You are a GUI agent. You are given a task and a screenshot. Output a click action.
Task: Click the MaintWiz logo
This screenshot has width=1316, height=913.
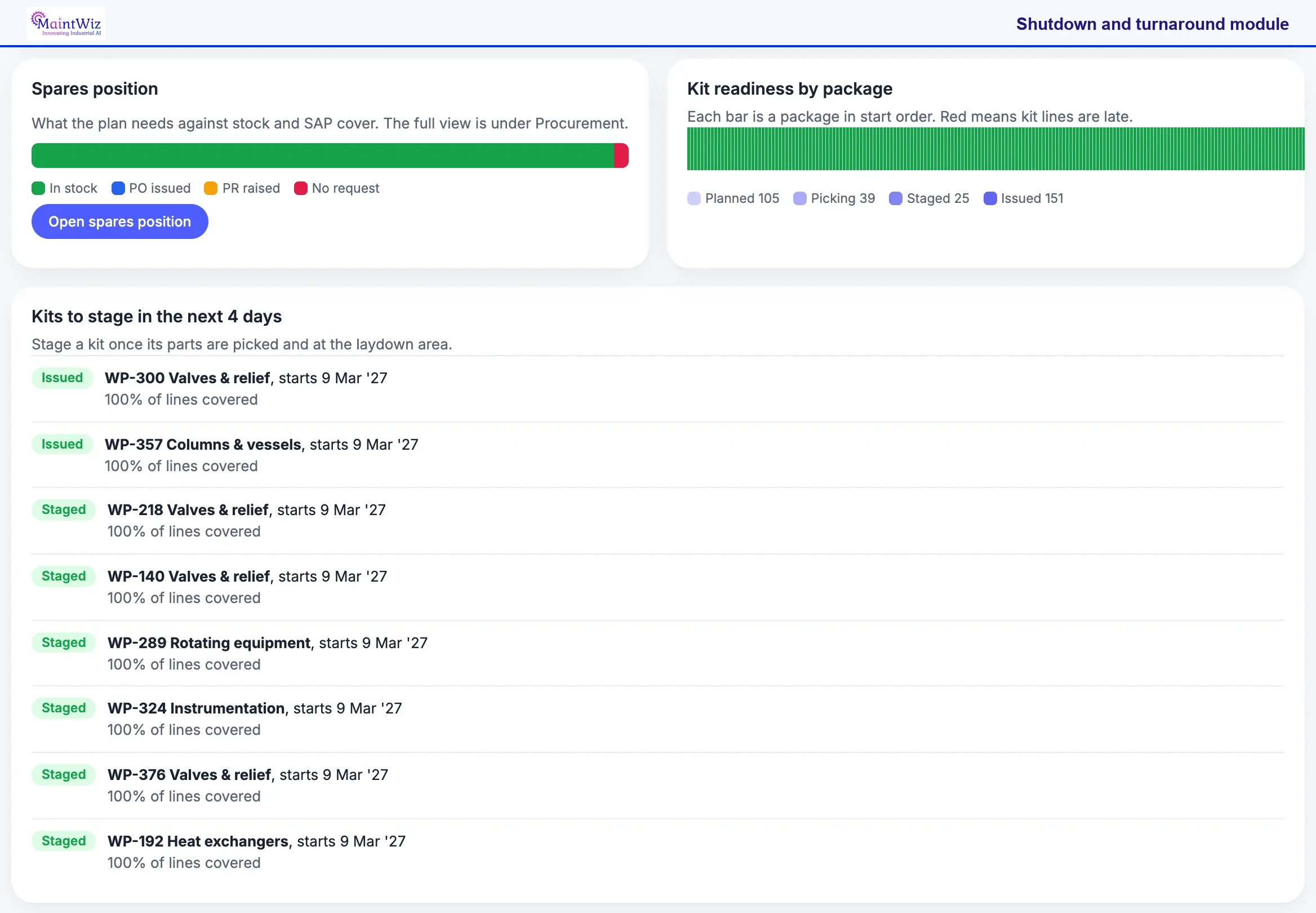pos(66,24)
